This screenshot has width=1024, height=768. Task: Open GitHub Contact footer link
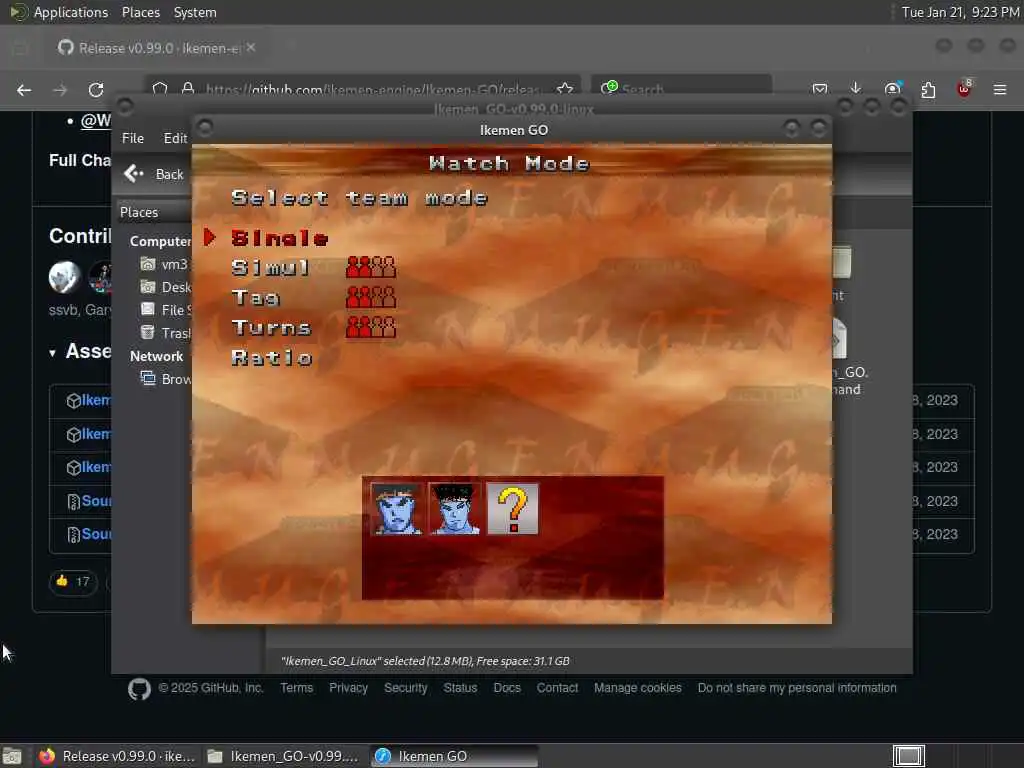557,688
